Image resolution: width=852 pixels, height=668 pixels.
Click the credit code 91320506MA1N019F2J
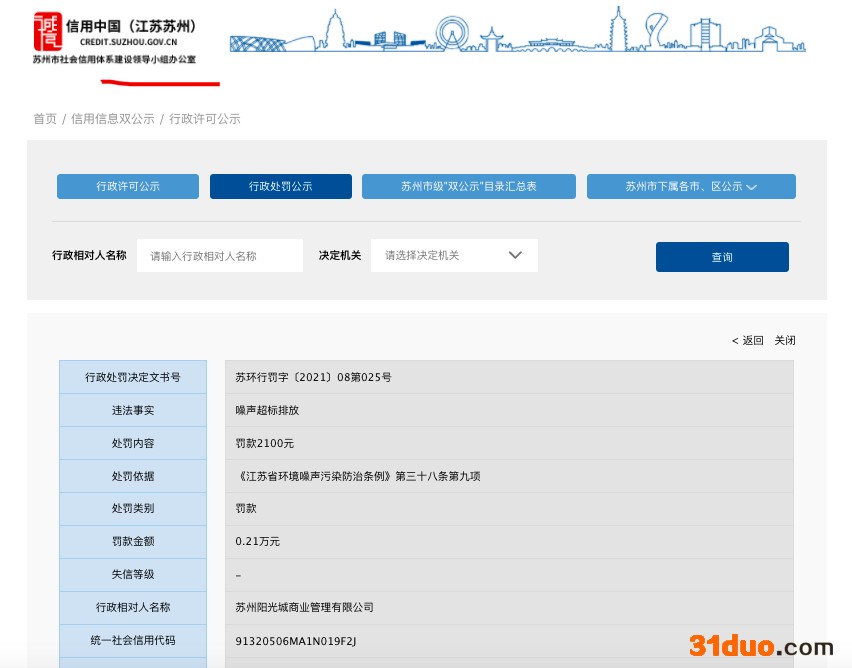pyautogui.click(x=295, y=640)
